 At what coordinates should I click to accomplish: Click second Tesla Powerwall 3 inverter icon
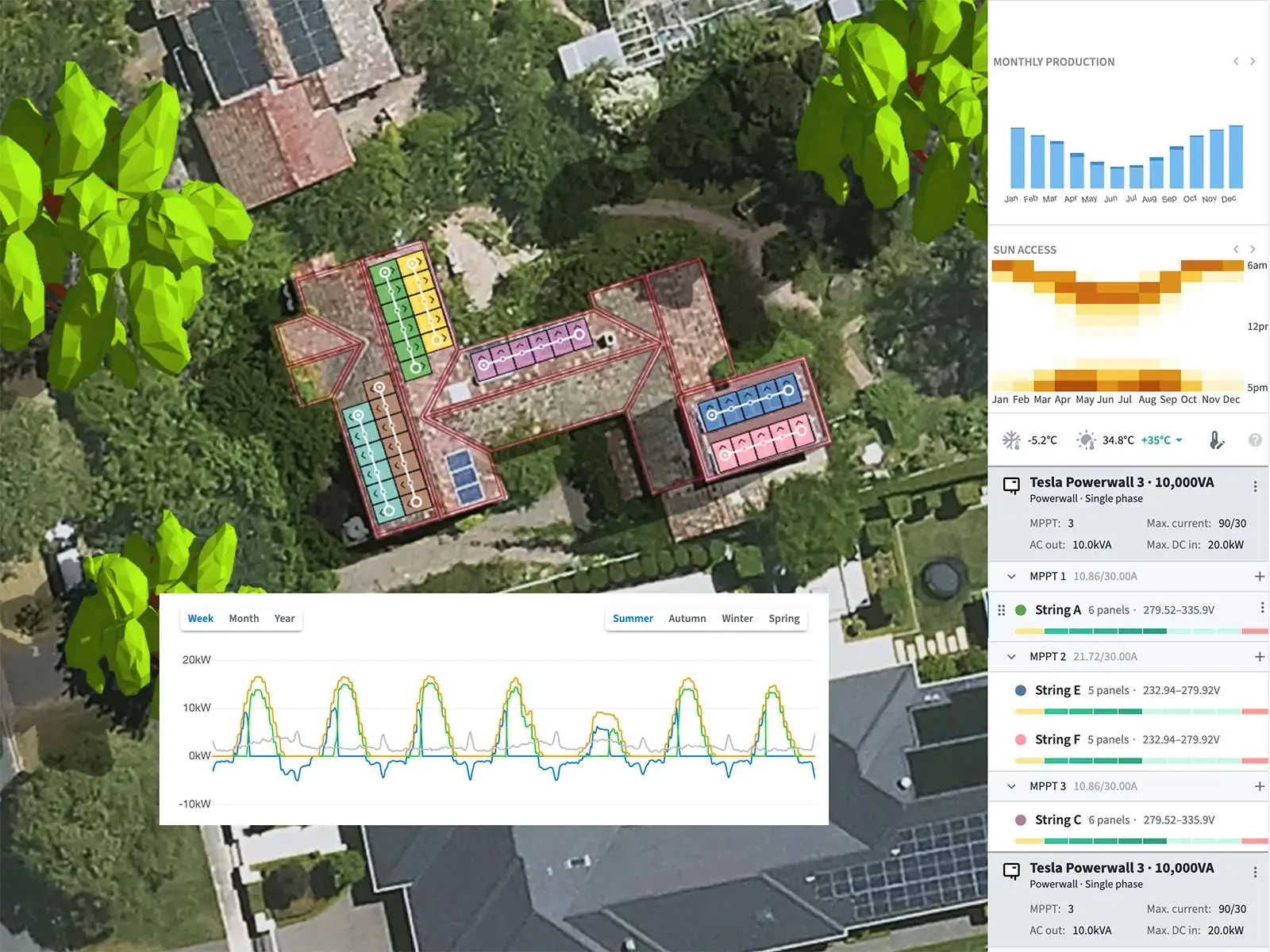(x=1011, y=870)
